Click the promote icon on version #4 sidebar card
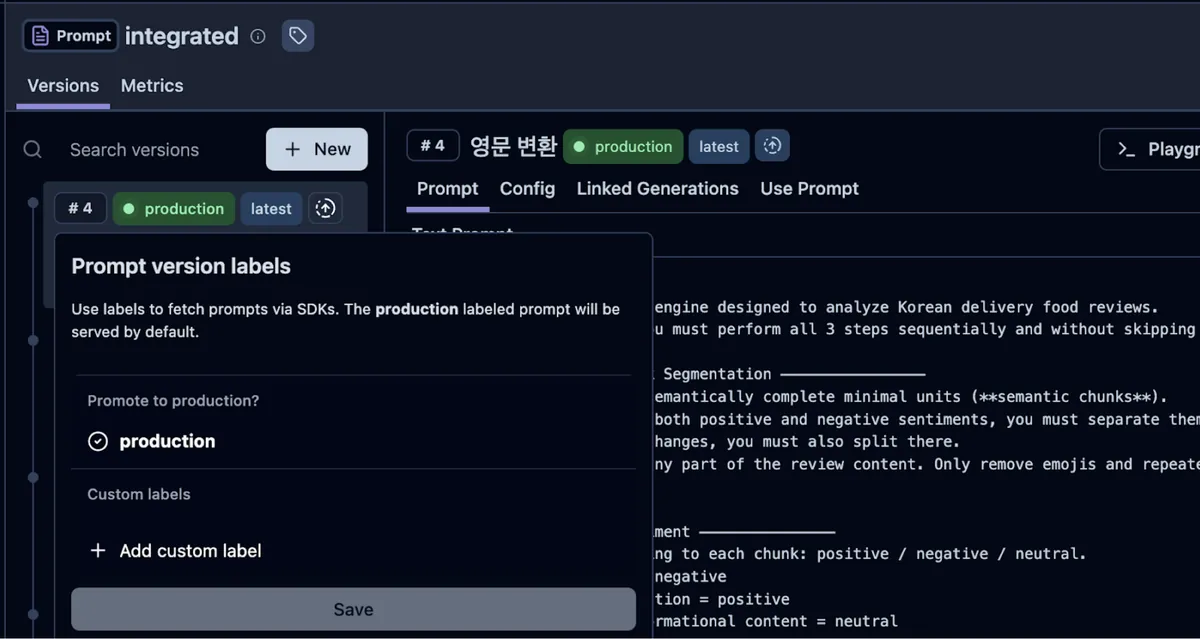1200x639 pixels. coord(326,208)
